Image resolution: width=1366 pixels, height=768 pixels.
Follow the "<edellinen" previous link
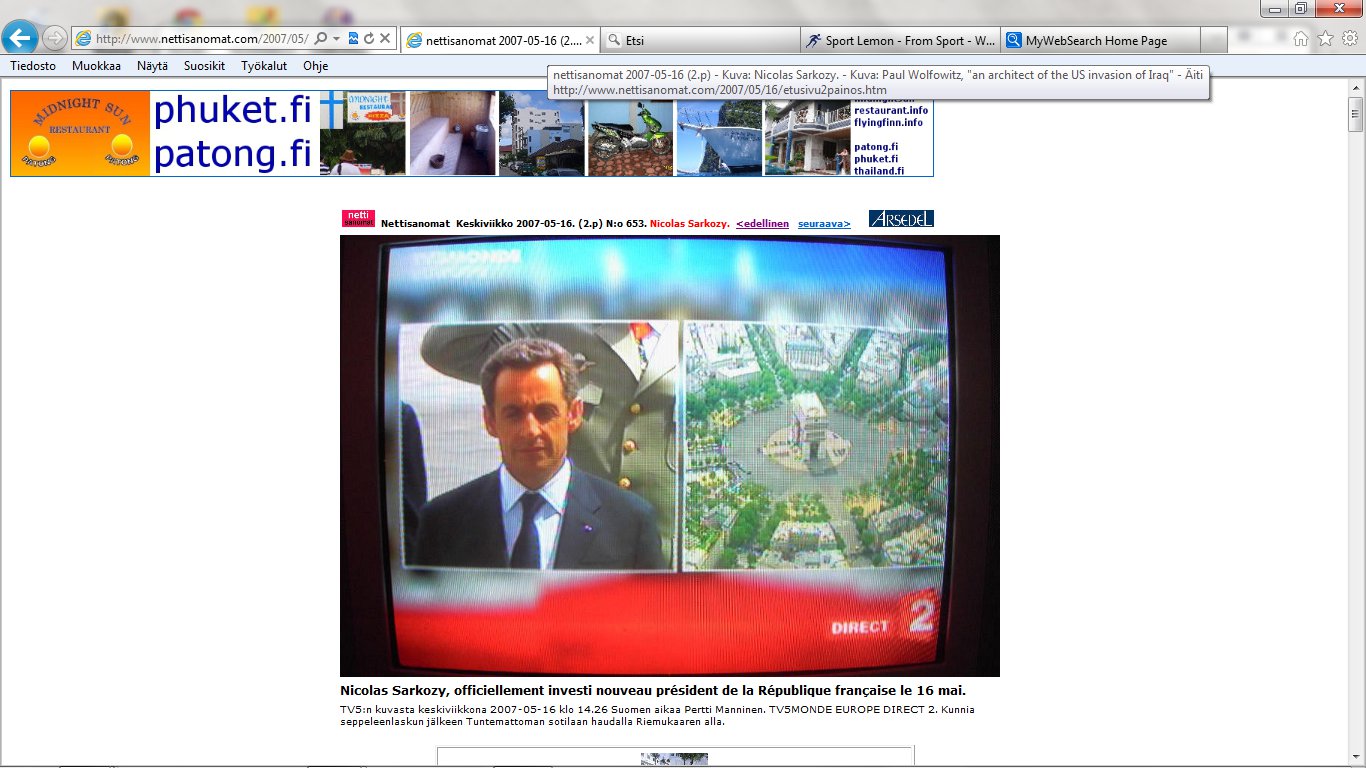pyautogui.click(x=762, y=224)
